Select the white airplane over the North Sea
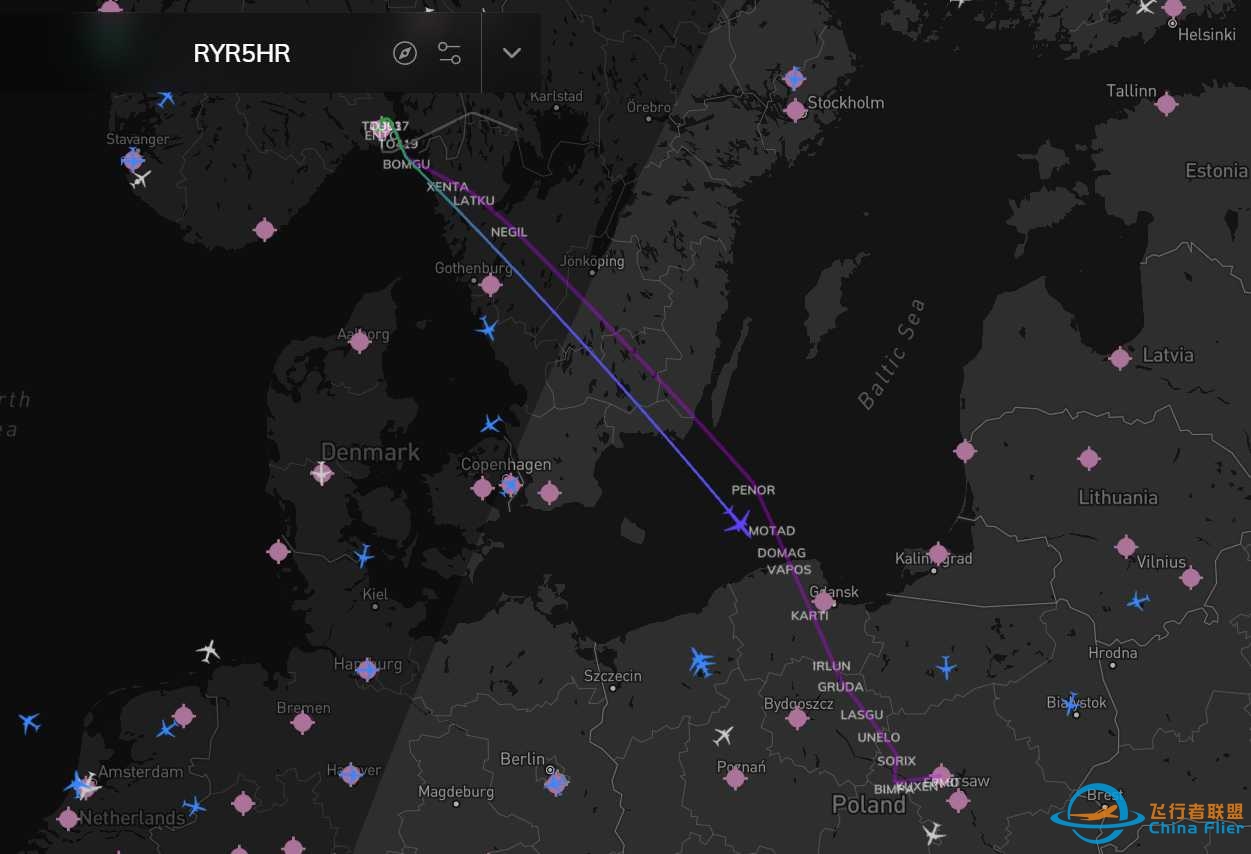1251x854 pixels. click(x=208, y=653)
